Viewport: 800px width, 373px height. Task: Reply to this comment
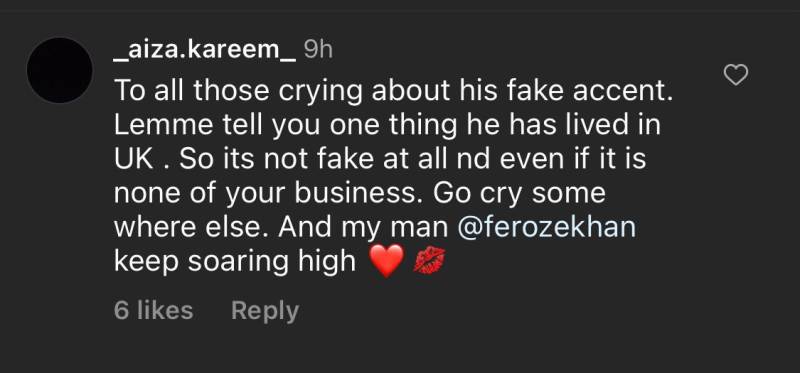coord(265,311)
